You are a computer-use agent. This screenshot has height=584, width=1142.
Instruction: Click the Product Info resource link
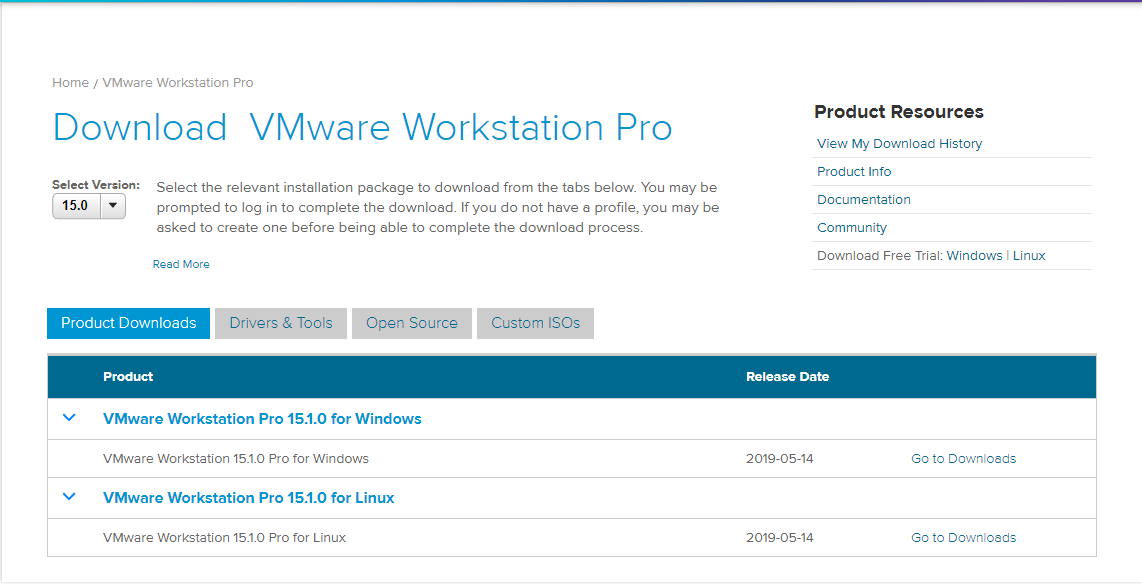(854, 171)
